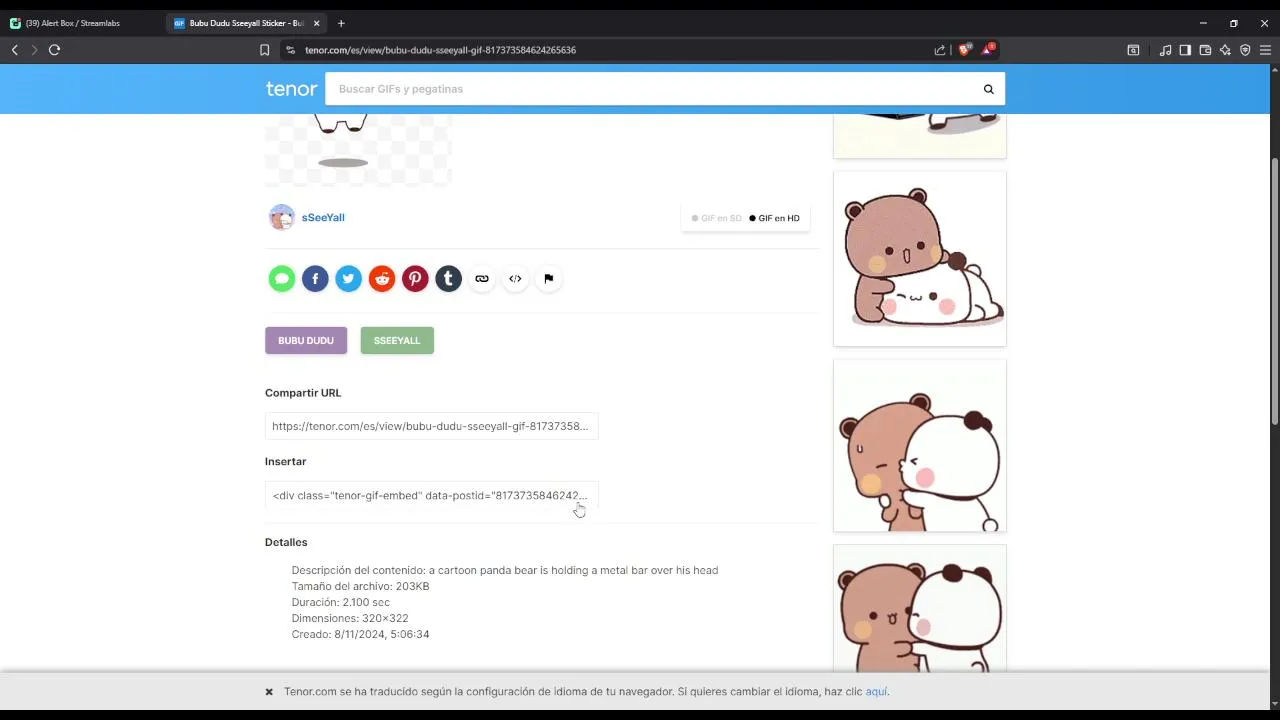Dismiss language notice with X icon
The height and width of the screenshot is (720, 1280).
point(269,692)
